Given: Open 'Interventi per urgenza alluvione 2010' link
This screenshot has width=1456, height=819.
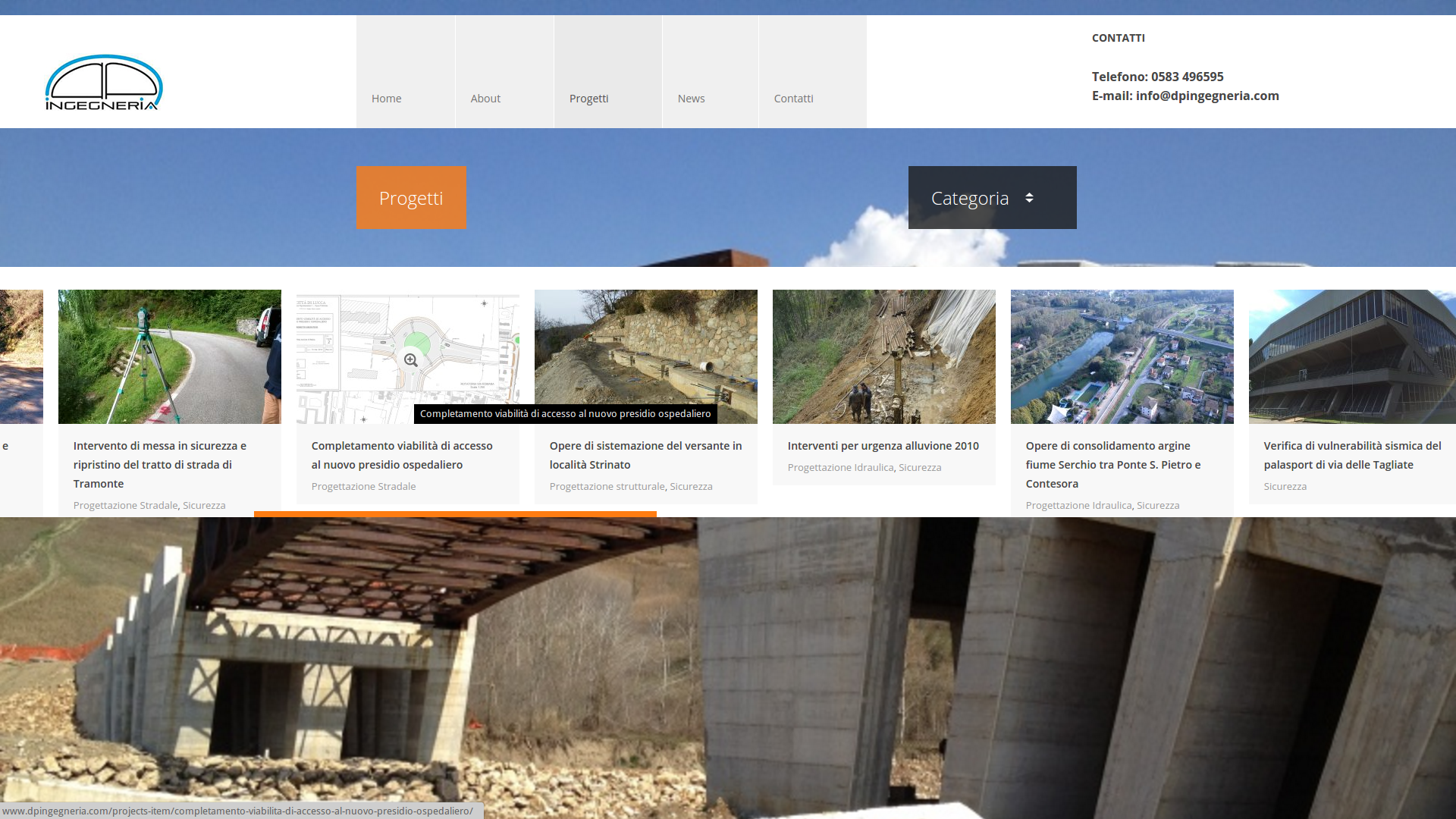Looking at the screenshot, I should (x=883, y=446).
